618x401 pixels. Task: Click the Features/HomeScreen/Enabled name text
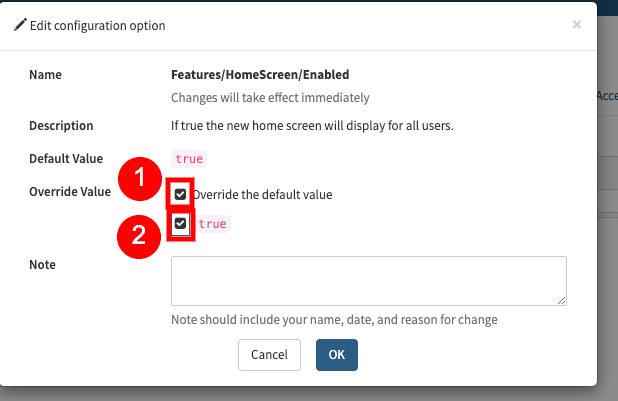(260, 74)
